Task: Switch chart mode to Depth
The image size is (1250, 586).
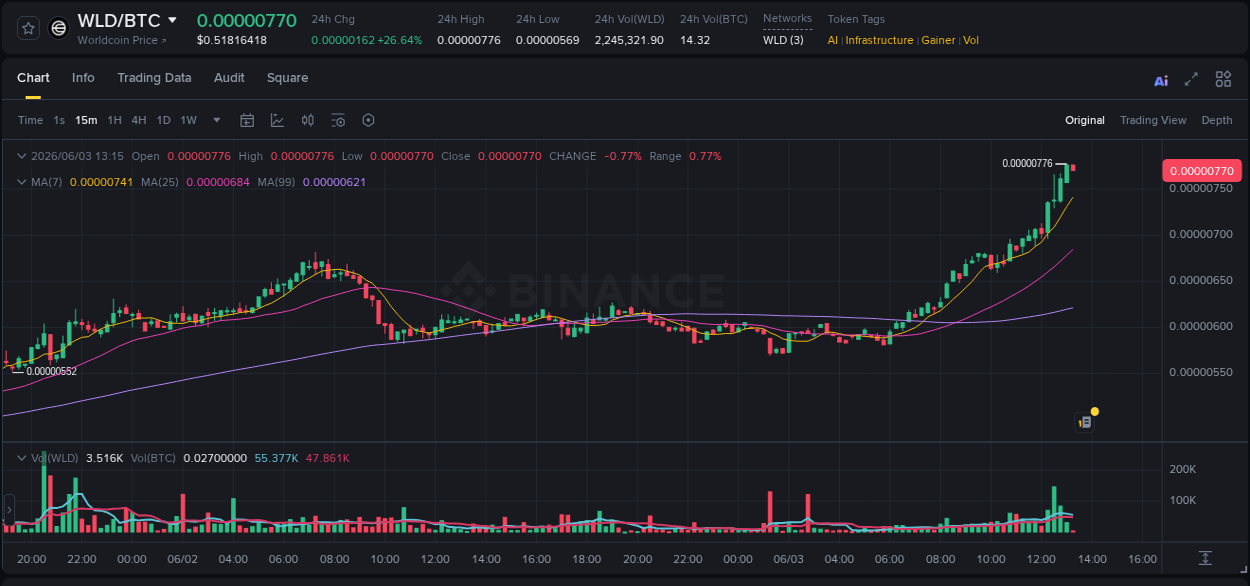Action: (1217, 120)
